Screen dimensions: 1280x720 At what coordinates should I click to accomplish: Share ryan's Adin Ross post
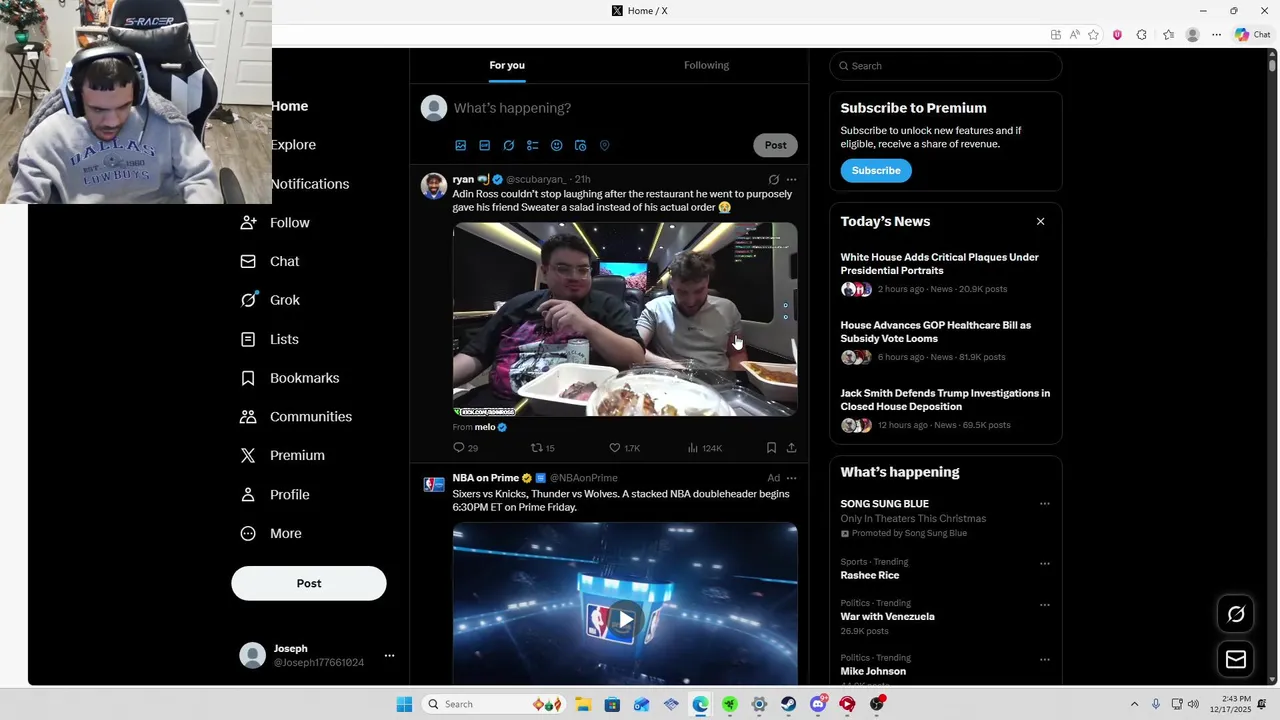[791, 448]
